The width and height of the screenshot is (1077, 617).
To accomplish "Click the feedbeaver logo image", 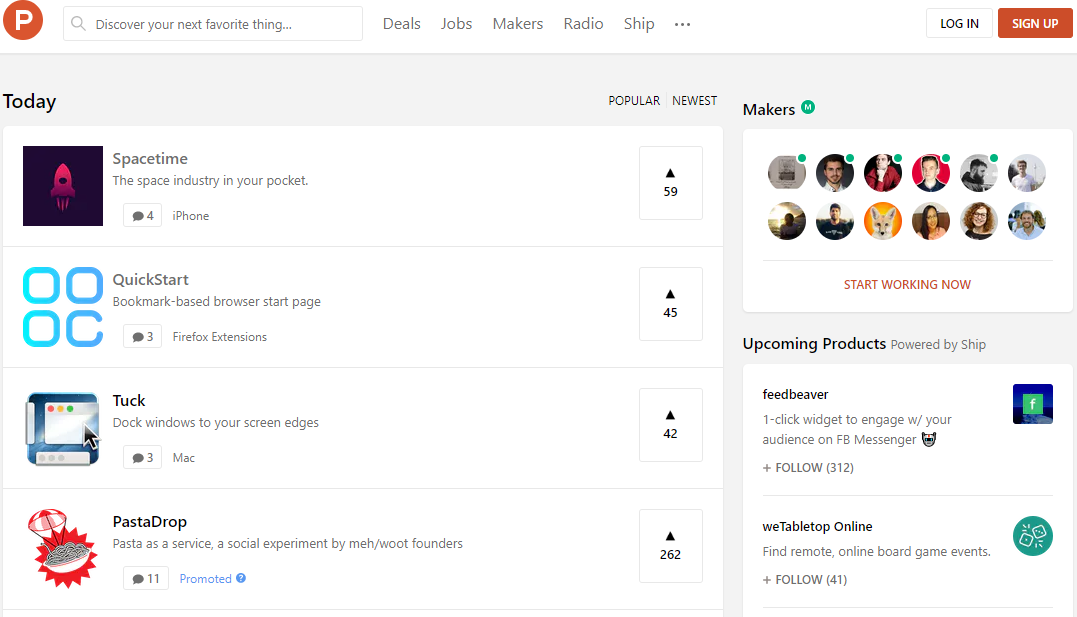I will click(1032, 404).
